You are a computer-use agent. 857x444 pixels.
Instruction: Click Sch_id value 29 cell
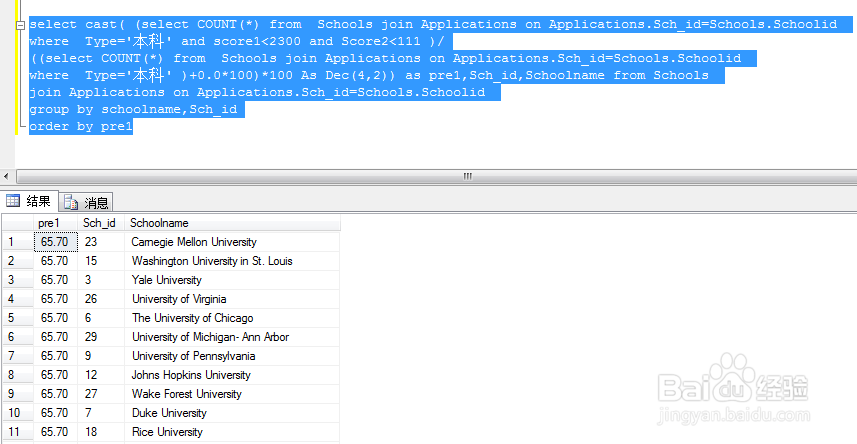(x=101, y=337)
